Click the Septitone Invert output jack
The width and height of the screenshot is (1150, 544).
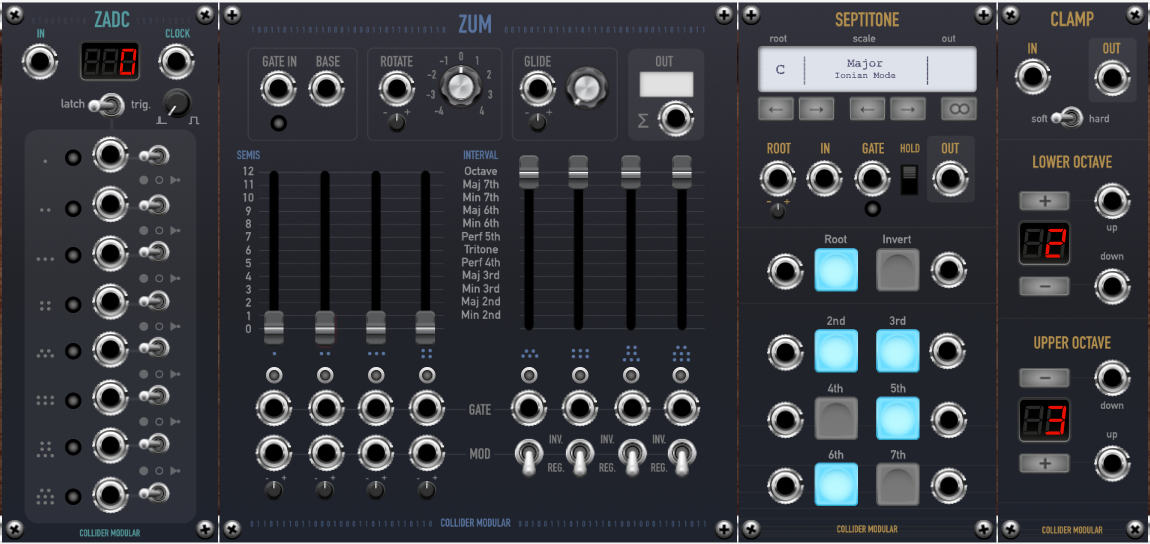[x=948, y=270]
